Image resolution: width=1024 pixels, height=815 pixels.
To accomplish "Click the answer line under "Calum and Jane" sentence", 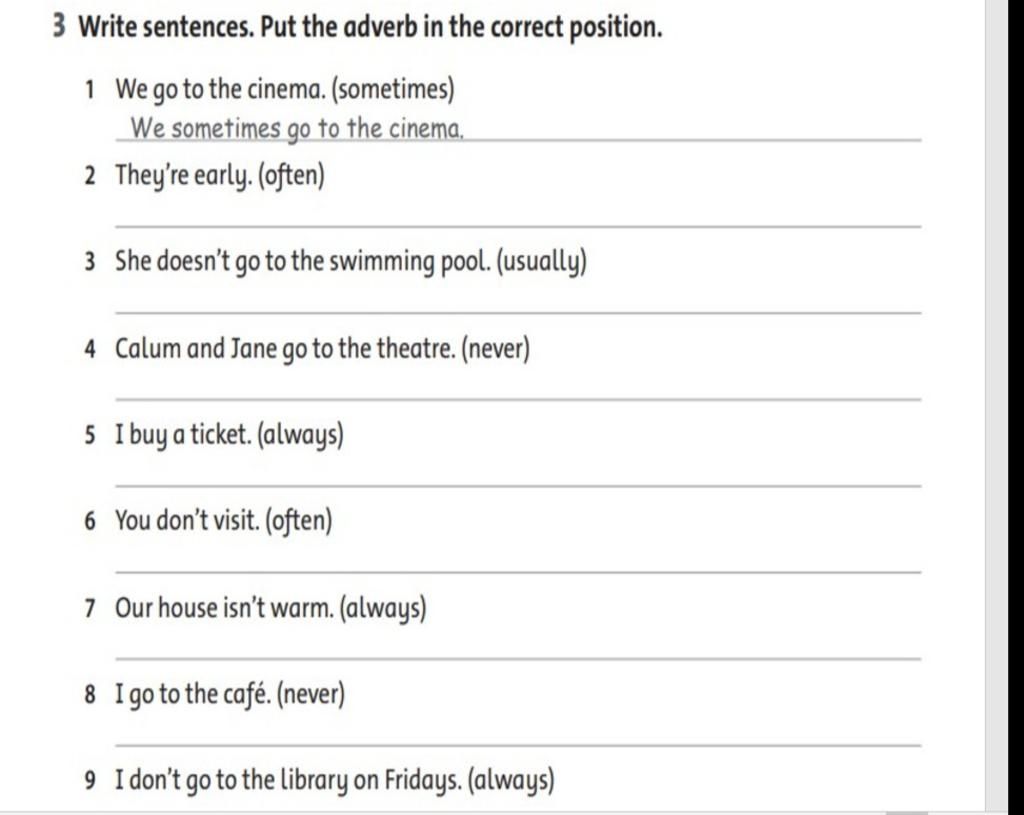I will pos(518,398).
